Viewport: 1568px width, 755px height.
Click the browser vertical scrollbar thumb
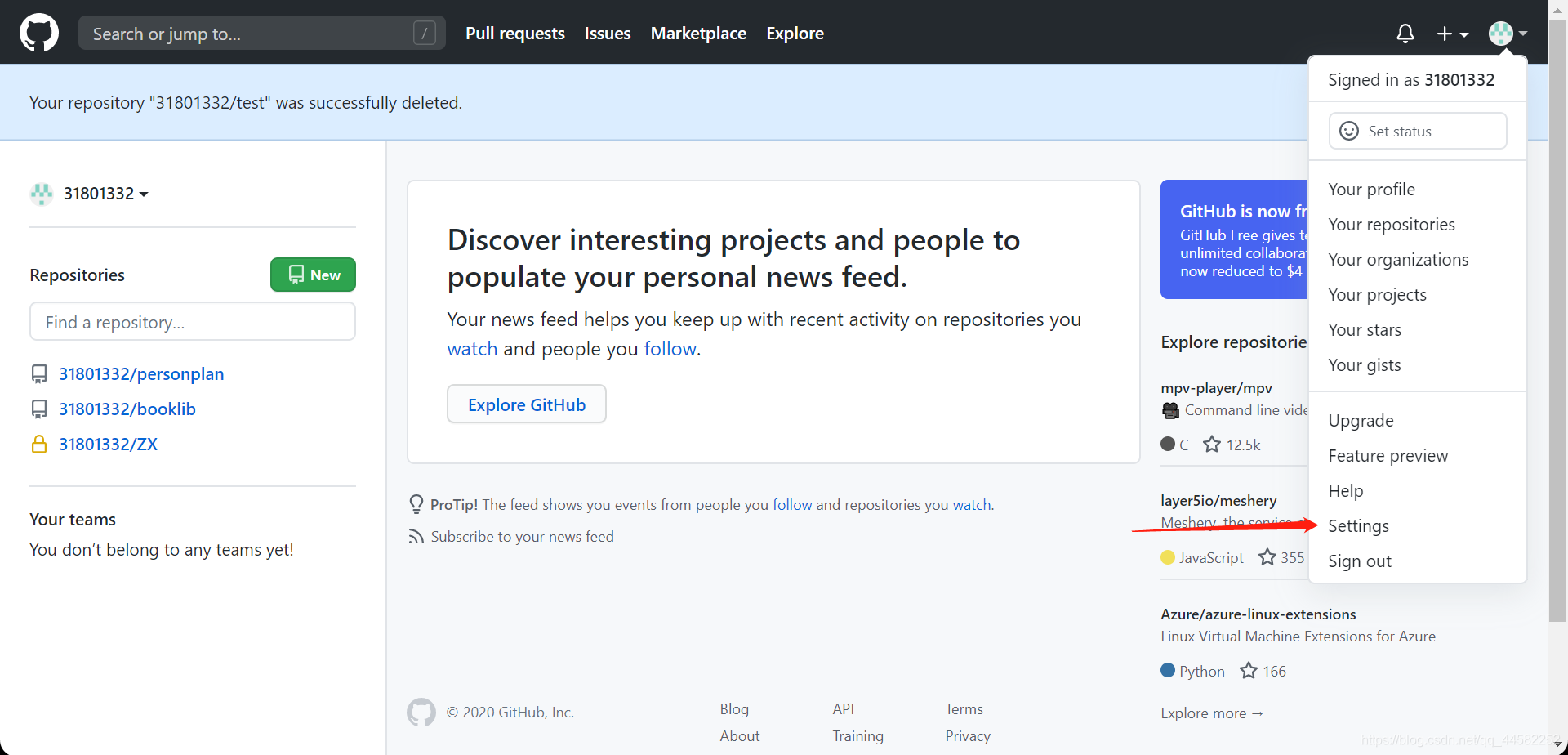point(1558,321)
